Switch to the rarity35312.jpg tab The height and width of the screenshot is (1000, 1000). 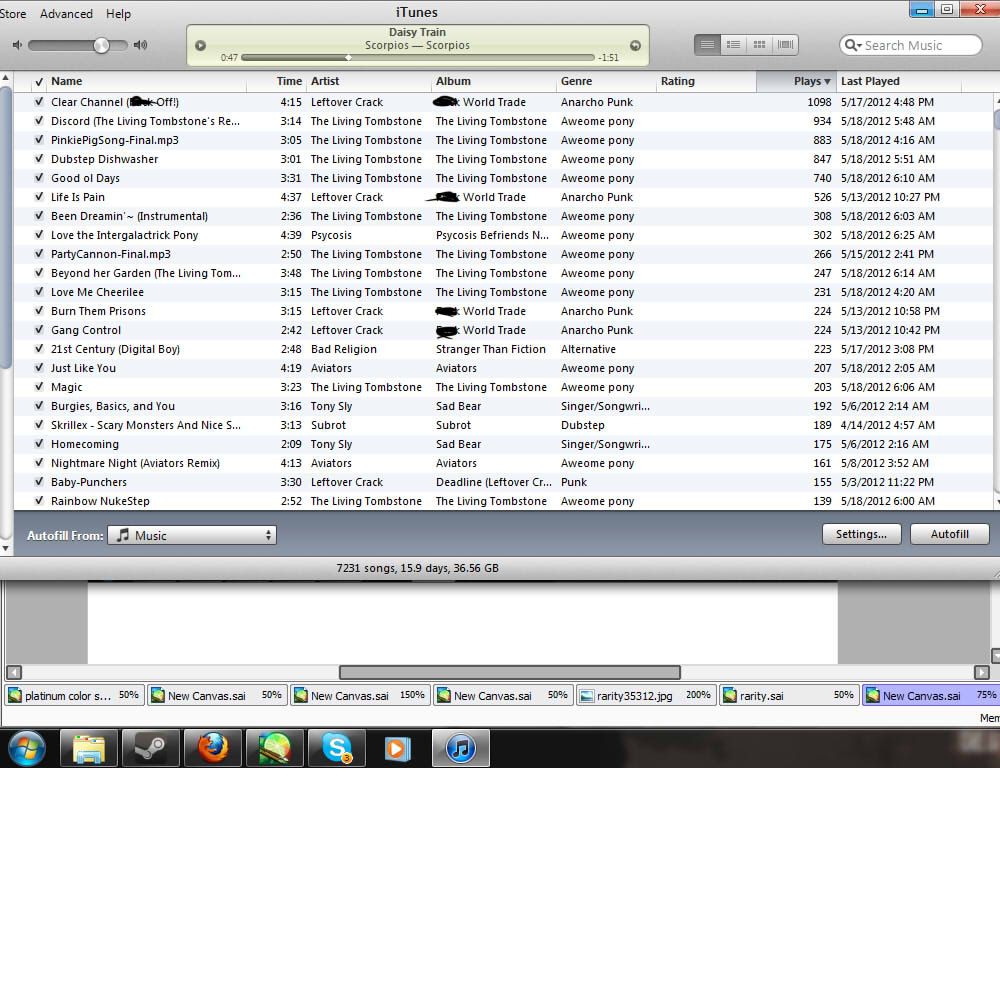pos(645,695)
